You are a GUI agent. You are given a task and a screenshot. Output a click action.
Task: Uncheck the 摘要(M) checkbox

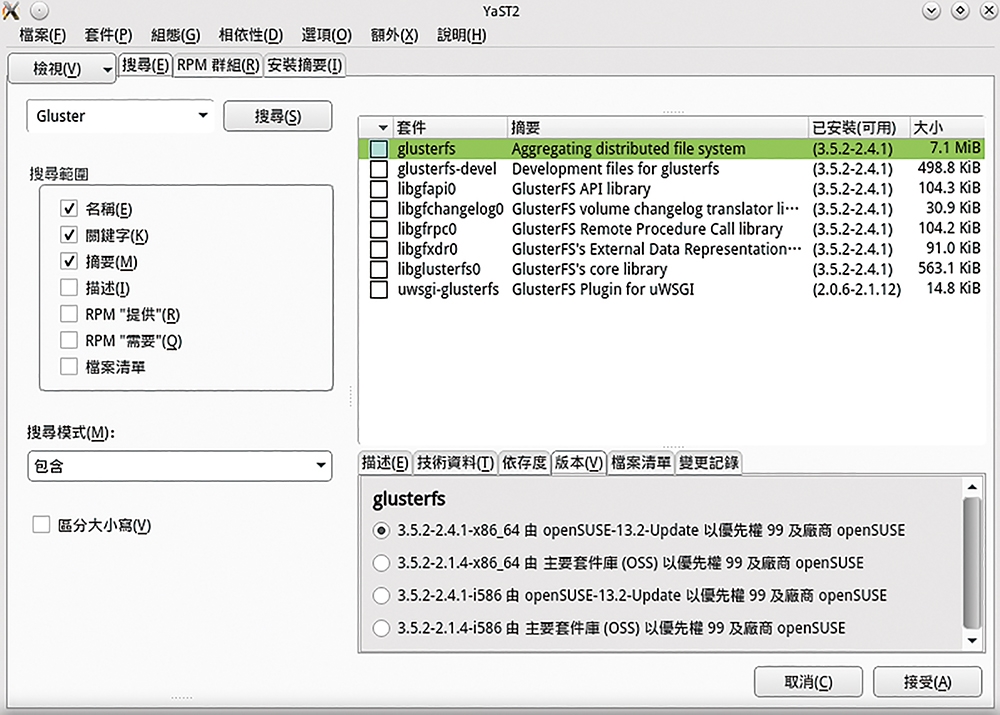point(69,261)
